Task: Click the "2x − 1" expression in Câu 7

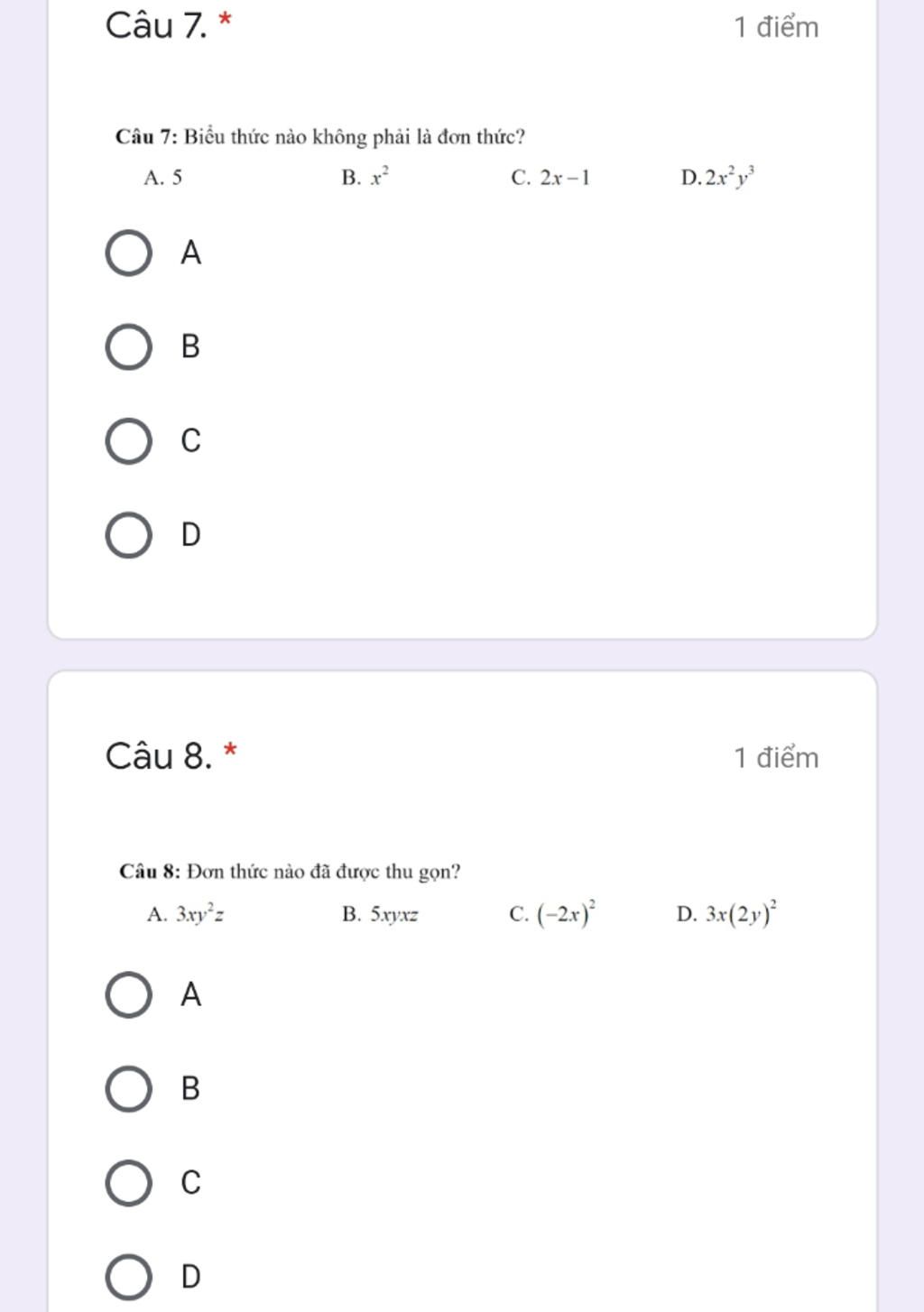Action: click(x=565, y=178)
